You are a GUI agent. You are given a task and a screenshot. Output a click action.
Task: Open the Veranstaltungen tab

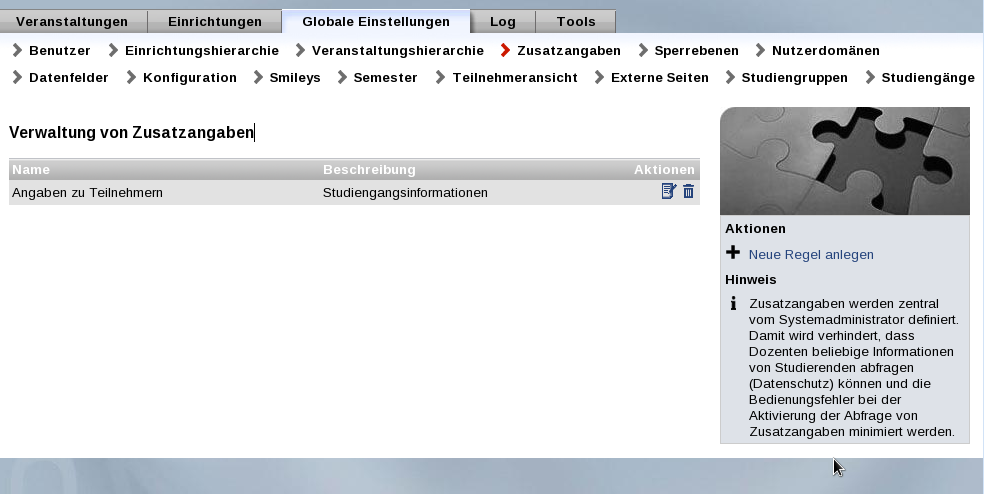(x=72, y=21)
